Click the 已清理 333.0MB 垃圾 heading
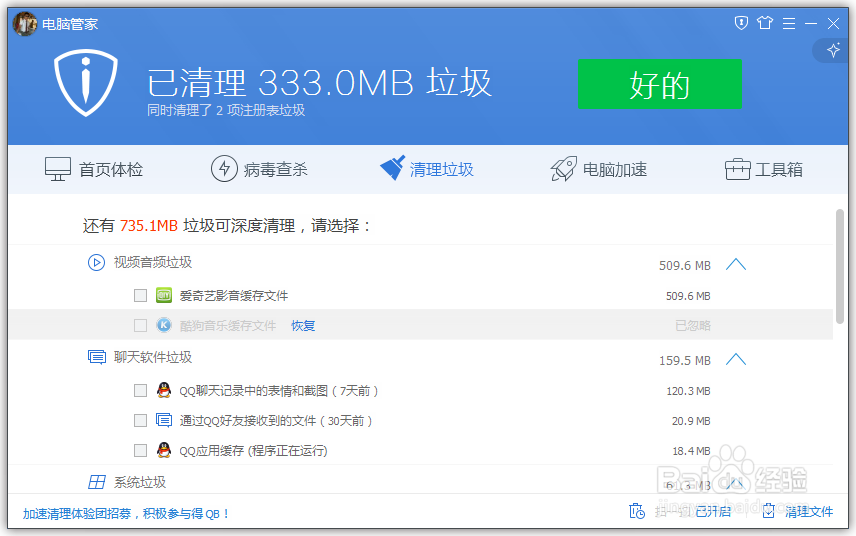Viewport: 856px width, 536px height. pos(319,83)
